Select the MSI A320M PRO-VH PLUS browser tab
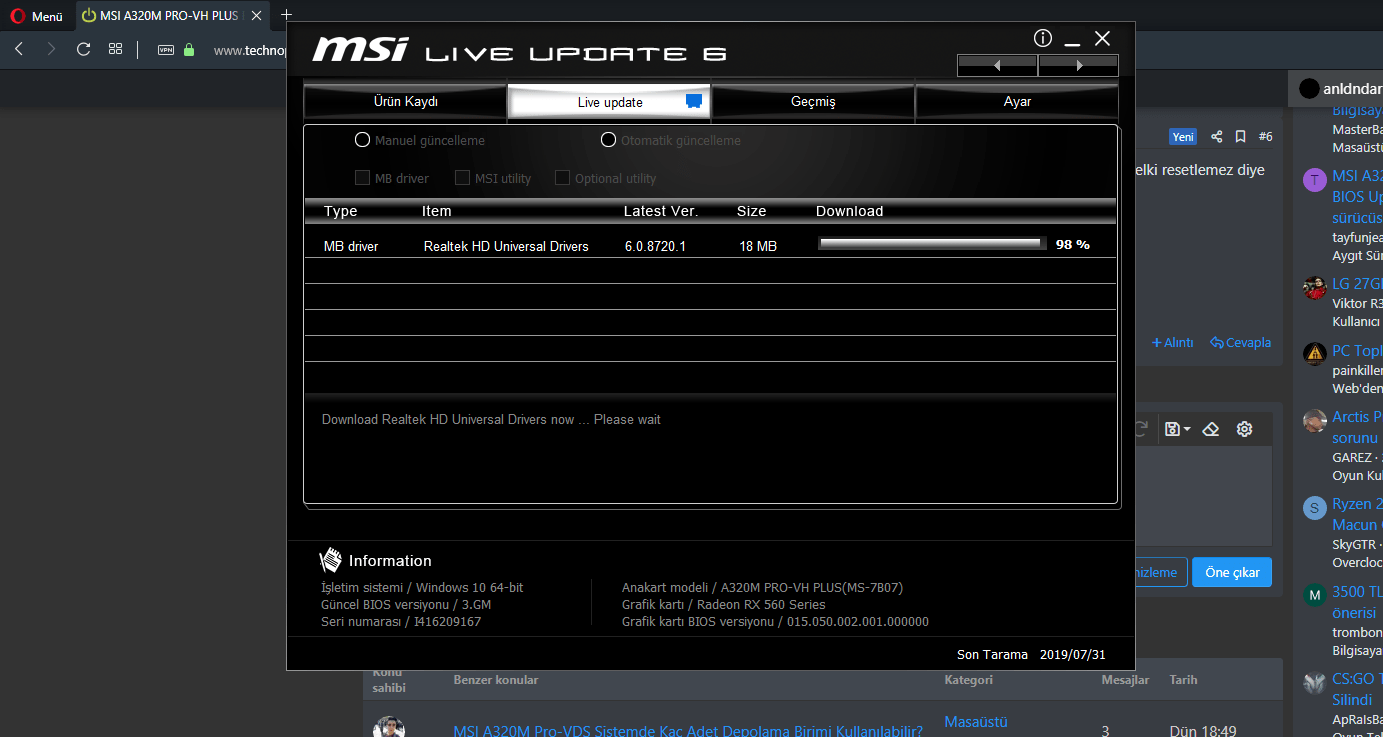The width and height of the screenshot is (1383, 737). point(173,16)
